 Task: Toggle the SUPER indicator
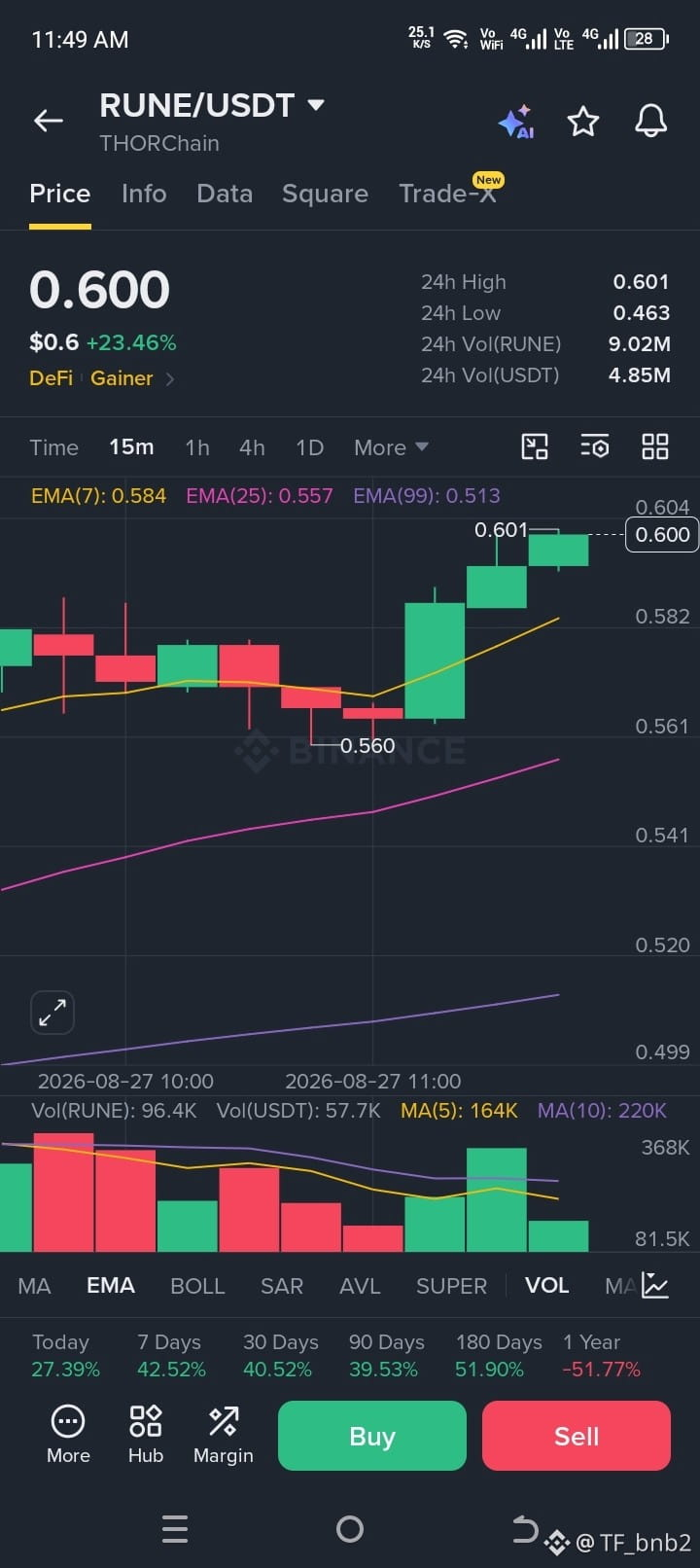point(451,1286)
